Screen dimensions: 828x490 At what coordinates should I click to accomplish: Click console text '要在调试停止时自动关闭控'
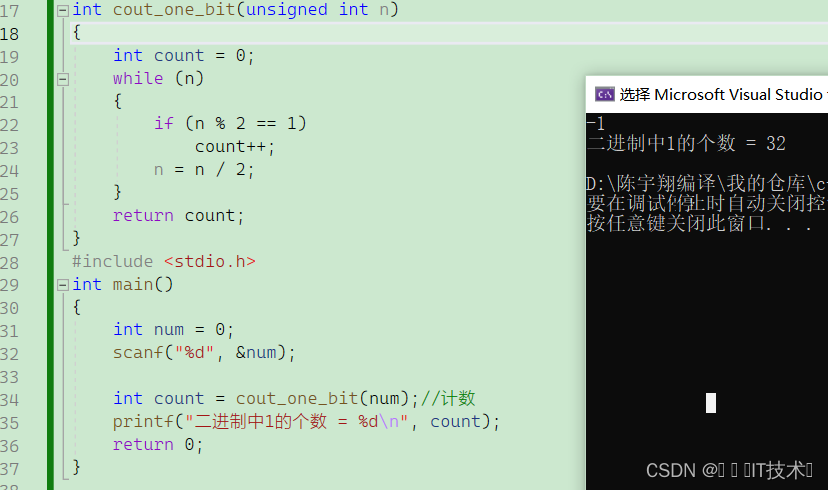(706, 203)
